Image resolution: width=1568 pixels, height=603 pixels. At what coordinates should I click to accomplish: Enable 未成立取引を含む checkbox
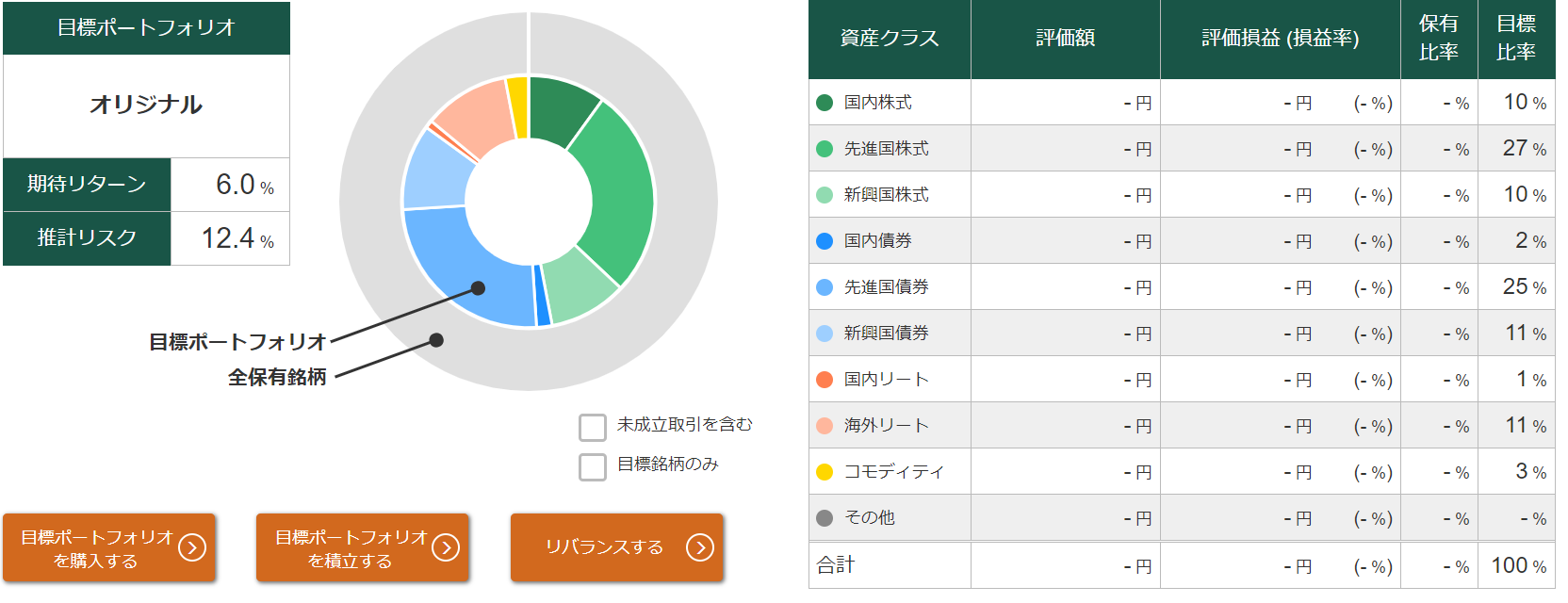coord(593,427)
